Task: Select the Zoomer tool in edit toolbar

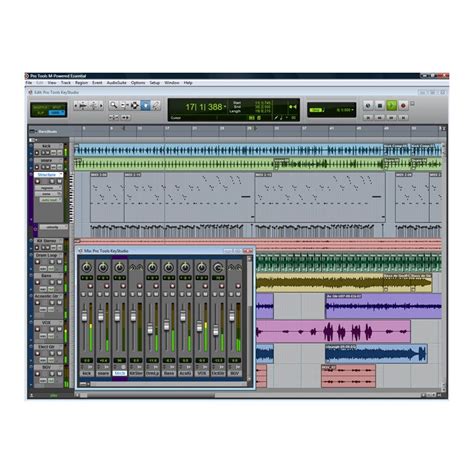Action: click(x=114, y=105)
